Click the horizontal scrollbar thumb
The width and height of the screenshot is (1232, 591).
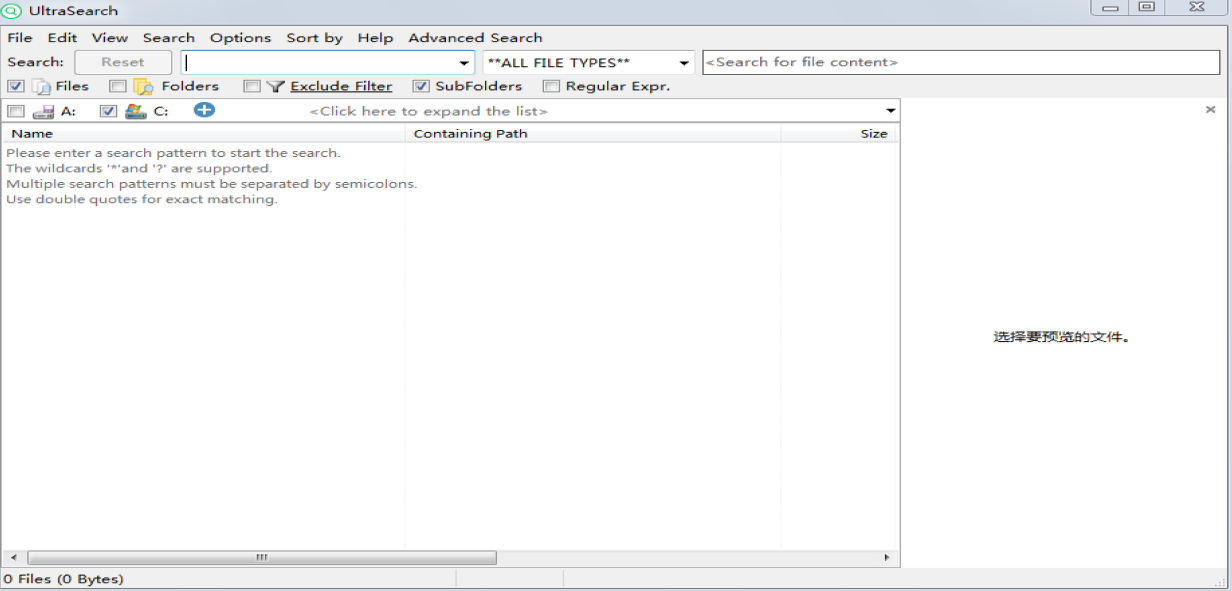tap(262, 558)
